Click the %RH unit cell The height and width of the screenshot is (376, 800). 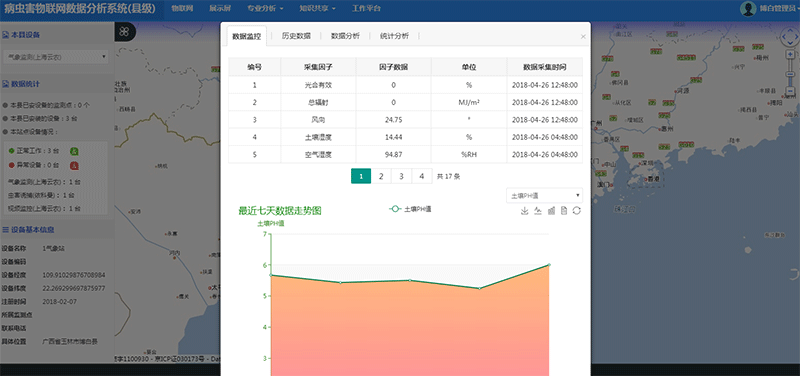469,155
